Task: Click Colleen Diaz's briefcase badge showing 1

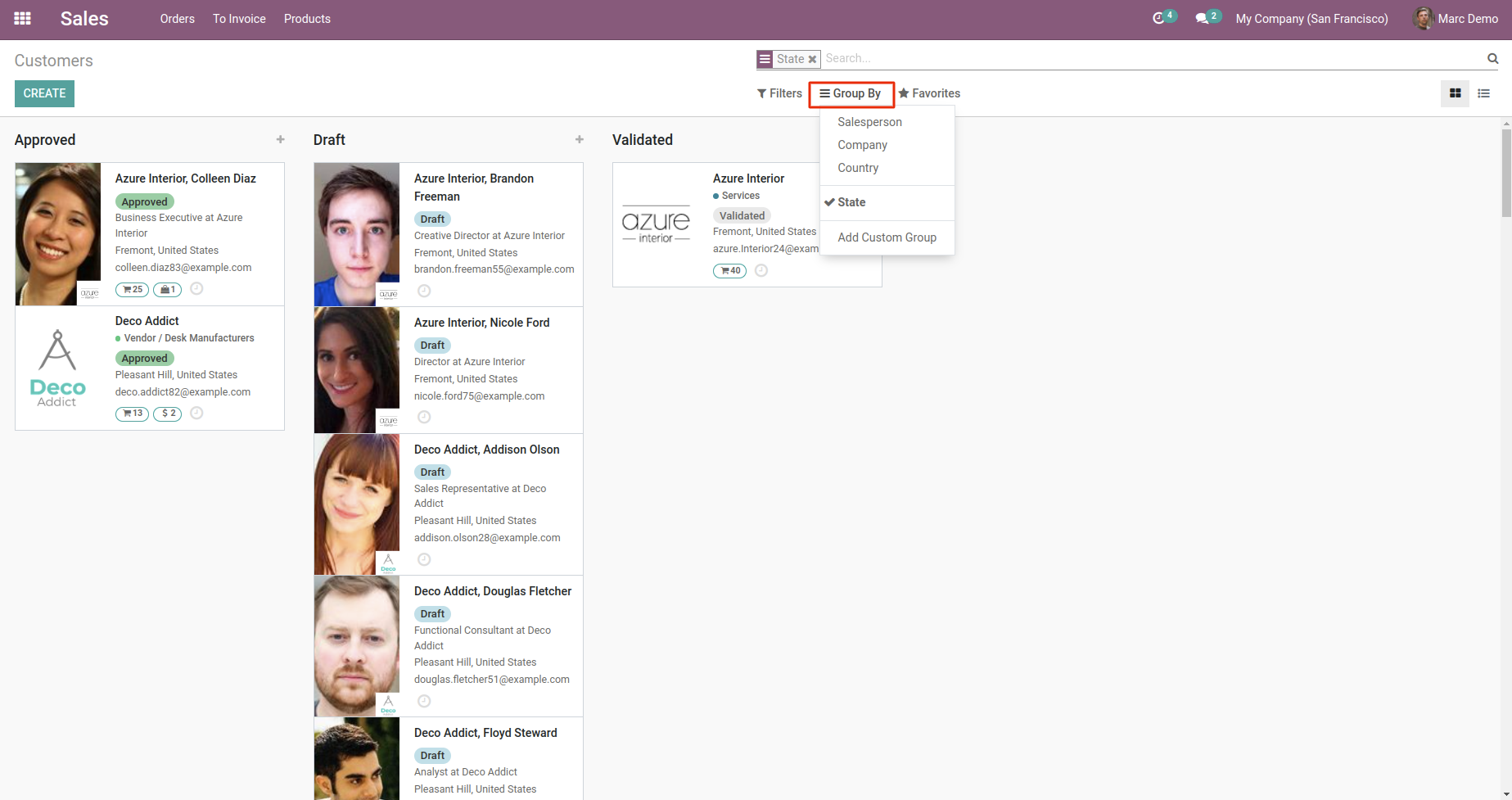Action: pyautogui.click(x=167, y=289)
